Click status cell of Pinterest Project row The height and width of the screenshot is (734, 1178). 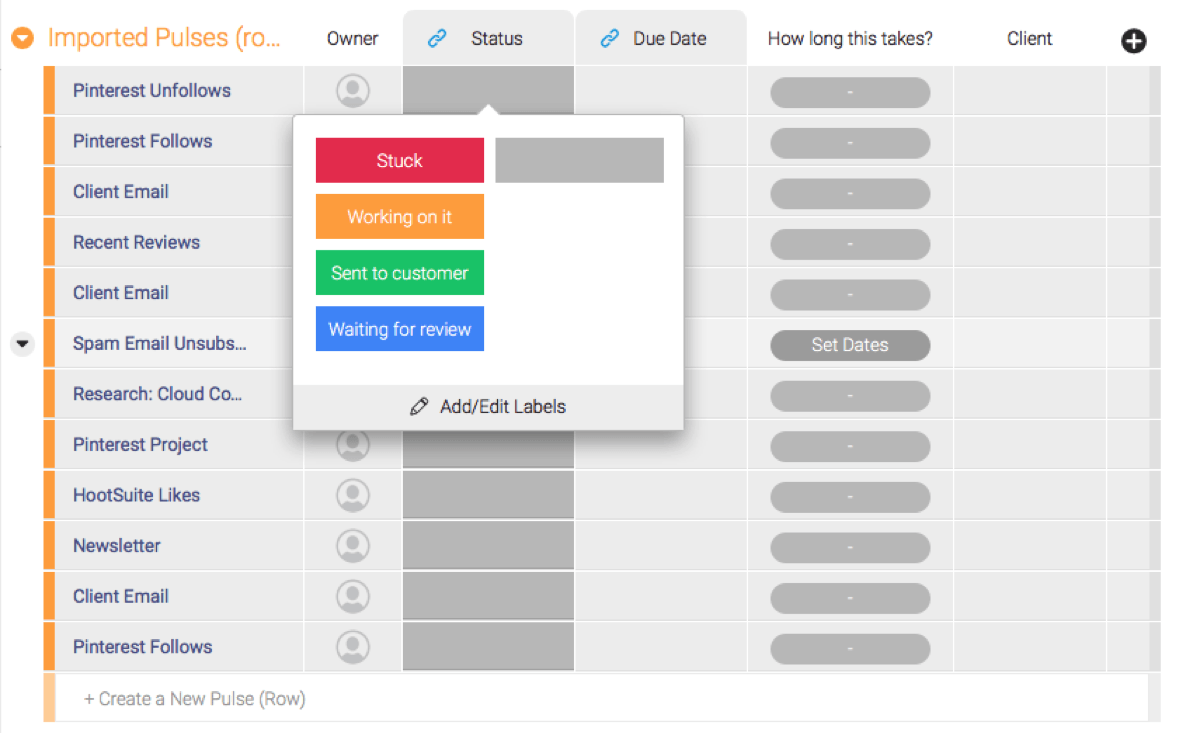pyautogui.click(x=488, y=449)
